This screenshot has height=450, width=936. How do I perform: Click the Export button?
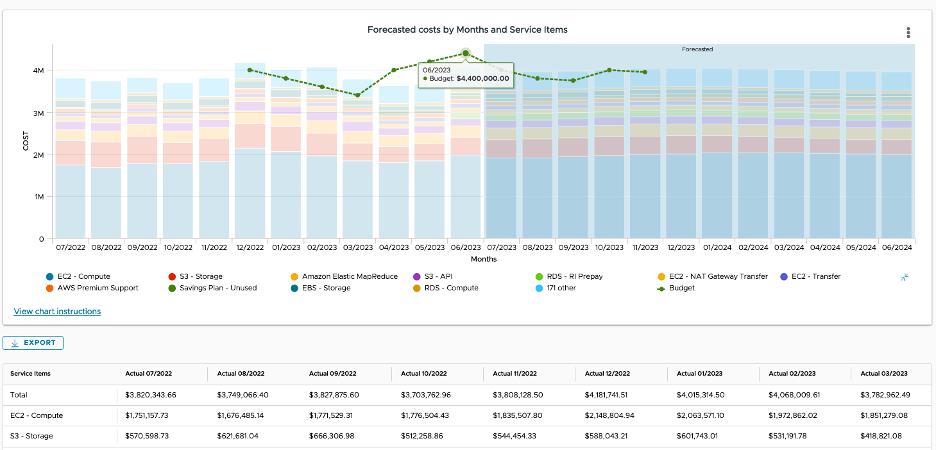tap(33, 343)
